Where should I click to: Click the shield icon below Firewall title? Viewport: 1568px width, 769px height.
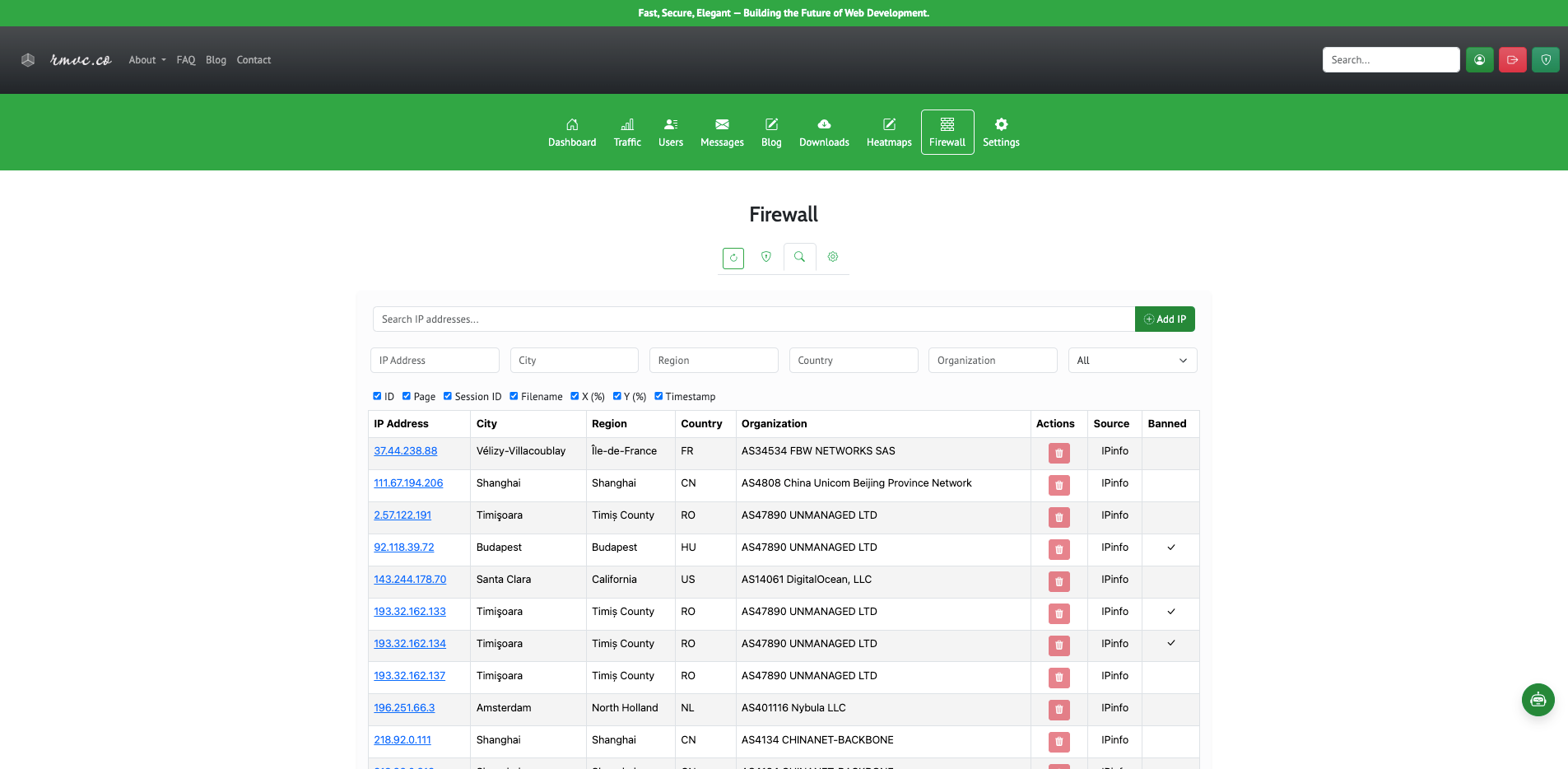pyautogui.click(x=766, y=257)
